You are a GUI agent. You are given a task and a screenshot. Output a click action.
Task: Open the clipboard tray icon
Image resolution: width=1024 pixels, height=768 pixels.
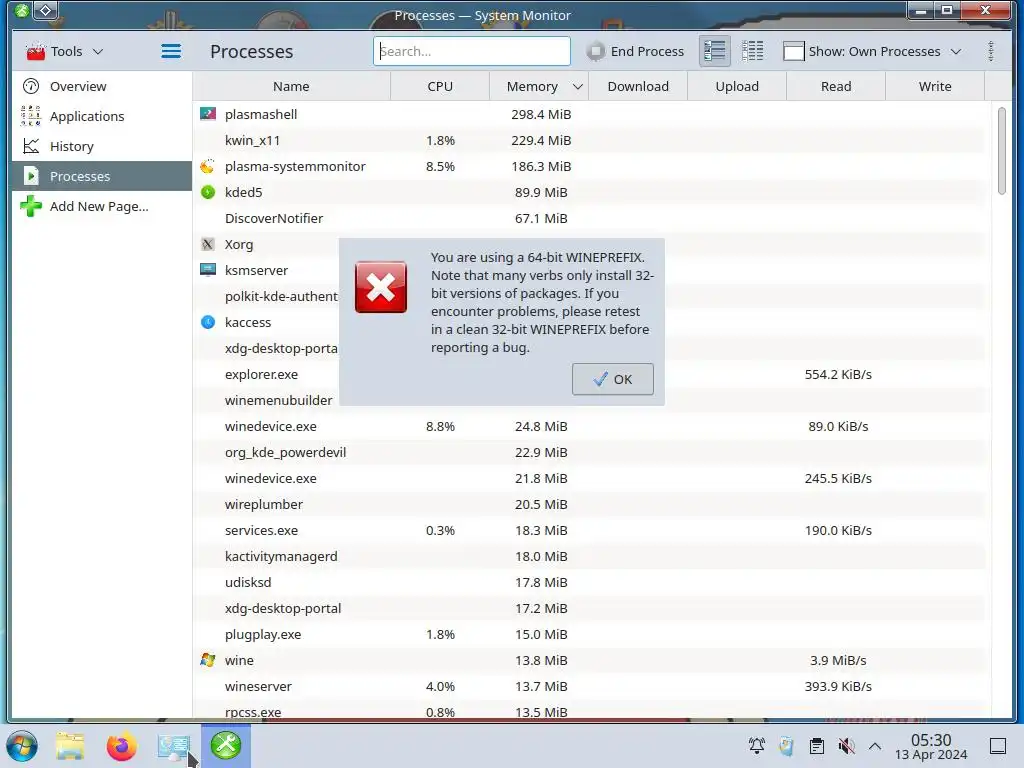pos(816,746)
